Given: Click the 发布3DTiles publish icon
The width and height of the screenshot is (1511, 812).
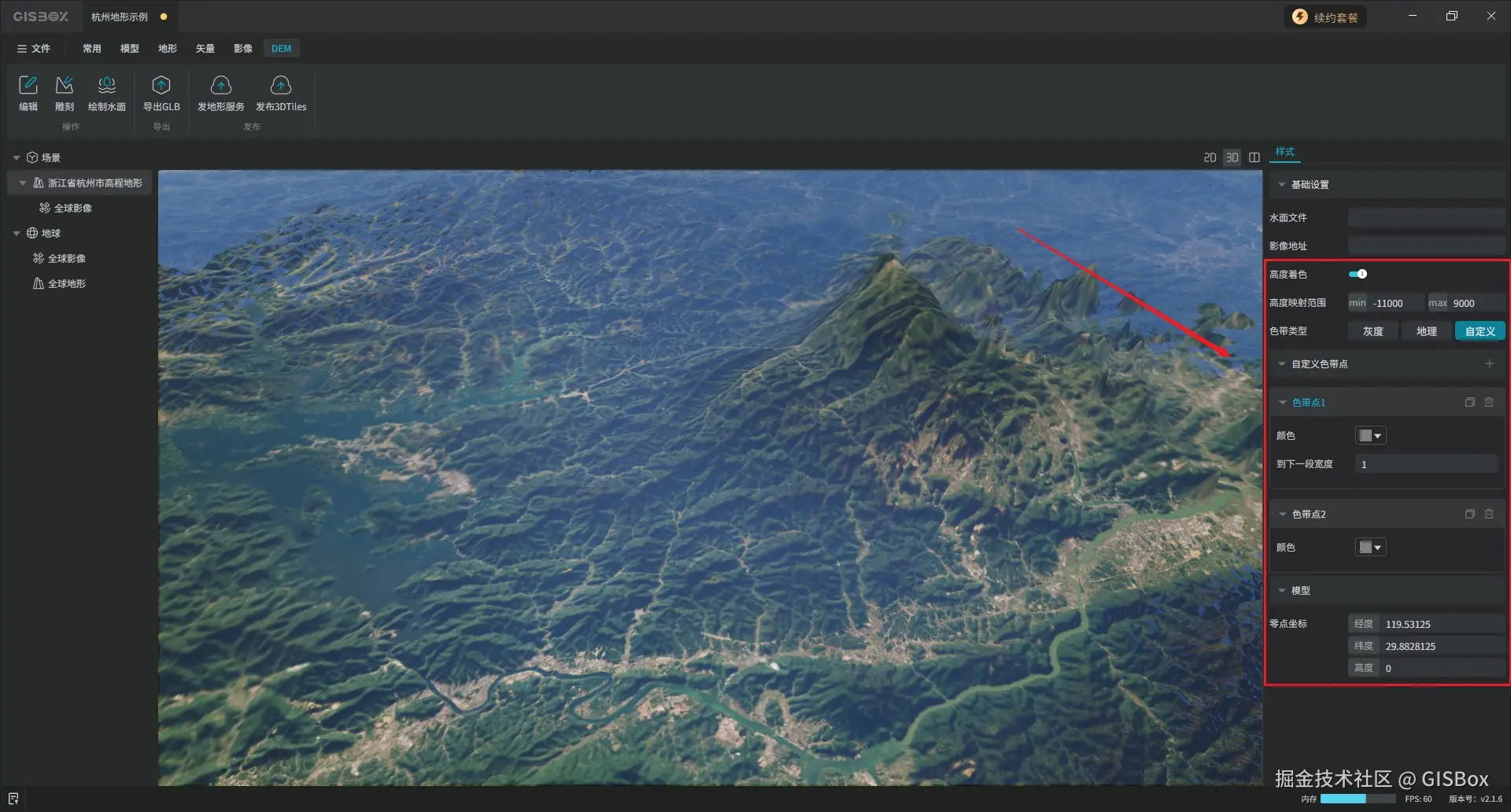Looking at the screenshot, I should (x=281, y=85).
